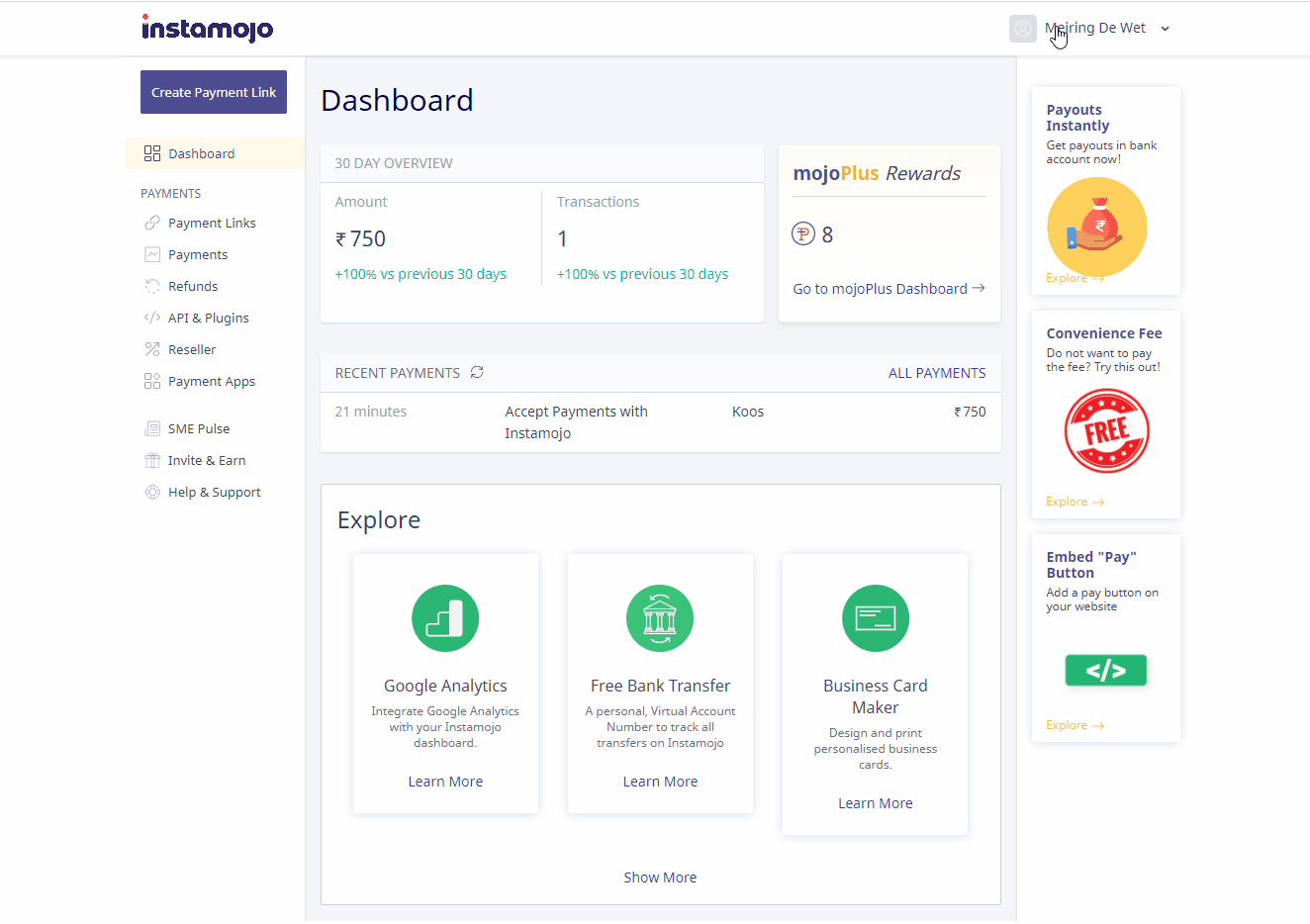The image size is (1310, 924).
Task: Click the Invite & Earn gift icon
Action: click(x=152, y=460)
